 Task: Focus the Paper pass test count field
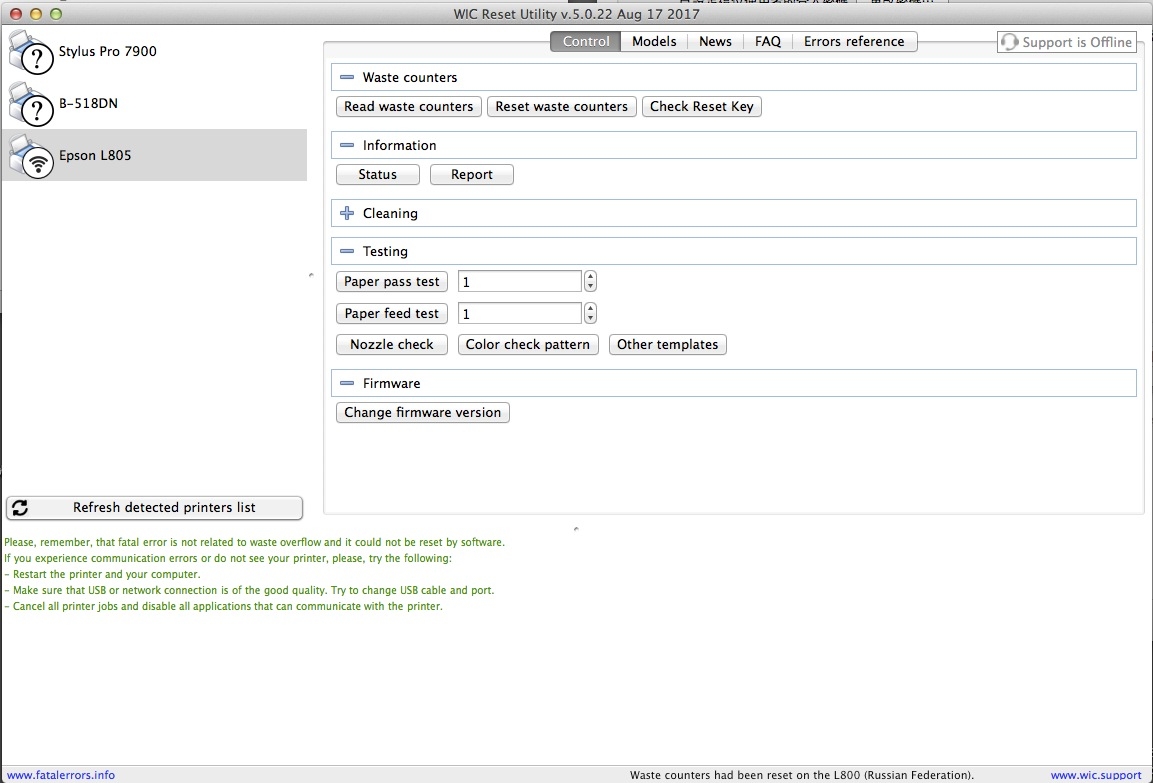pyautogui.click(x=520, y=282)
